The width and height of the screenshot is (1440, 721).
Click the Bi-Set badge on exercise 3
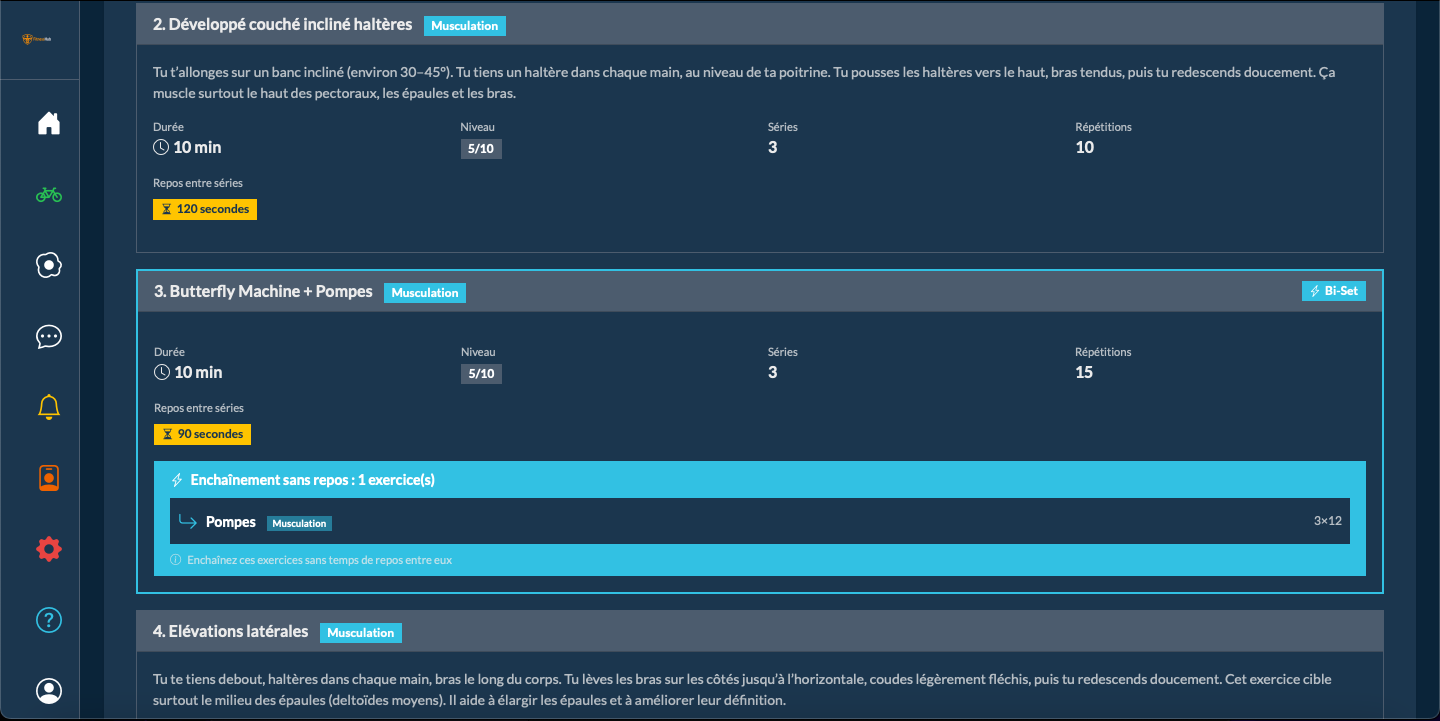[1334, 291]
